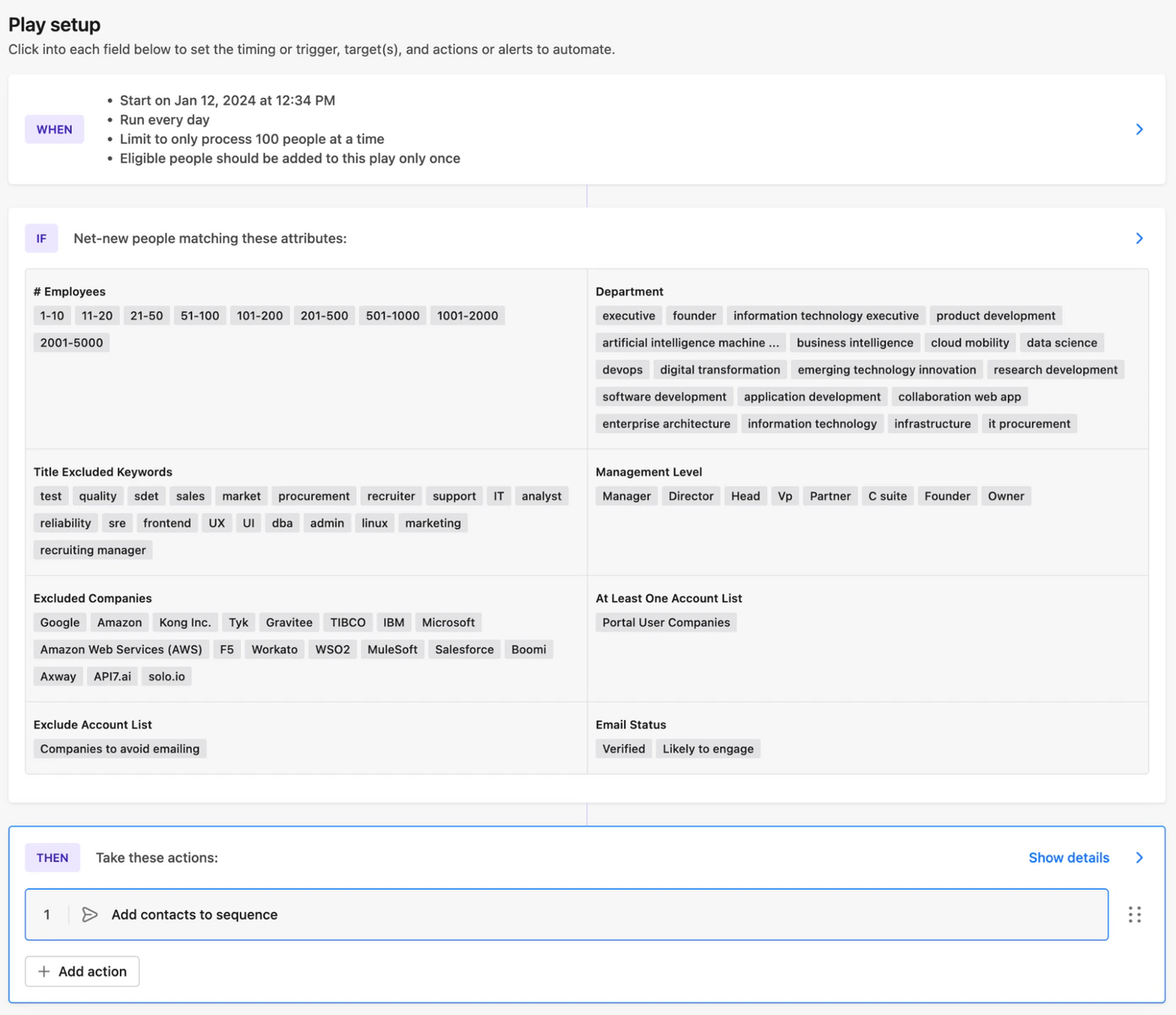Click the THEN badge
The height and width of the screenshot is (1015, 1176).
click(x=52, y=857)
